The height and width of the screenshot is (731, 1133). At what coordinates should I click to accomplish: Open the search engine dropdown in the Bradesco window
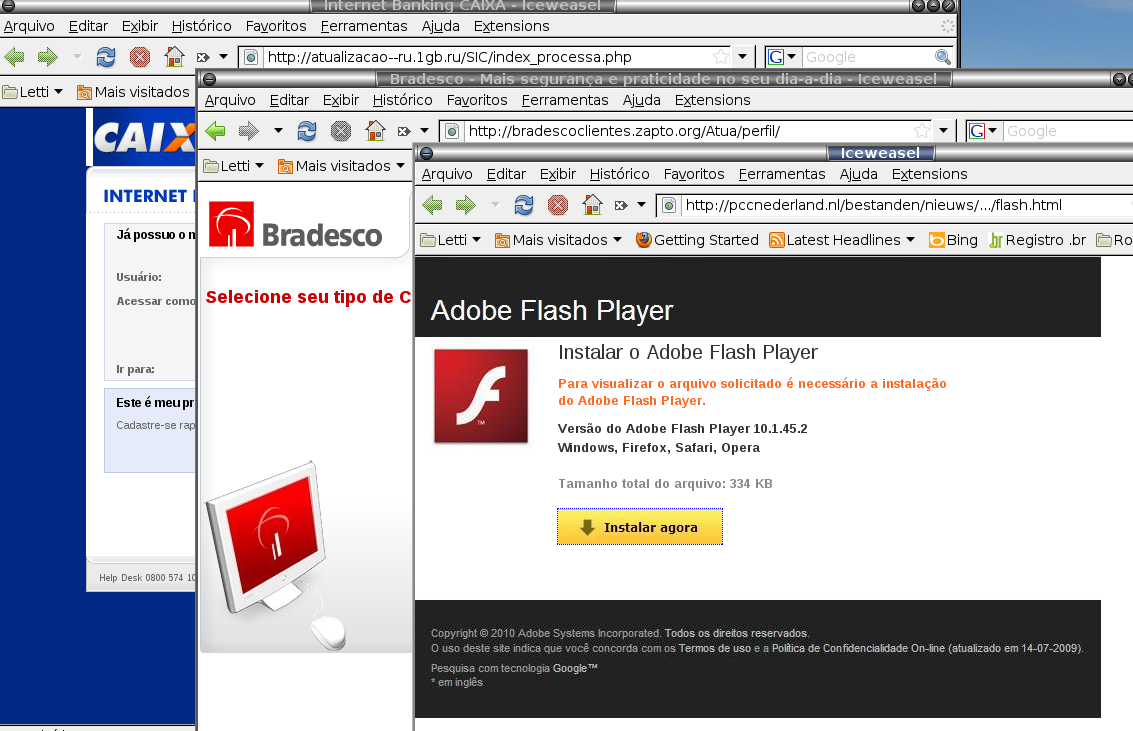[x=993, y=131]
